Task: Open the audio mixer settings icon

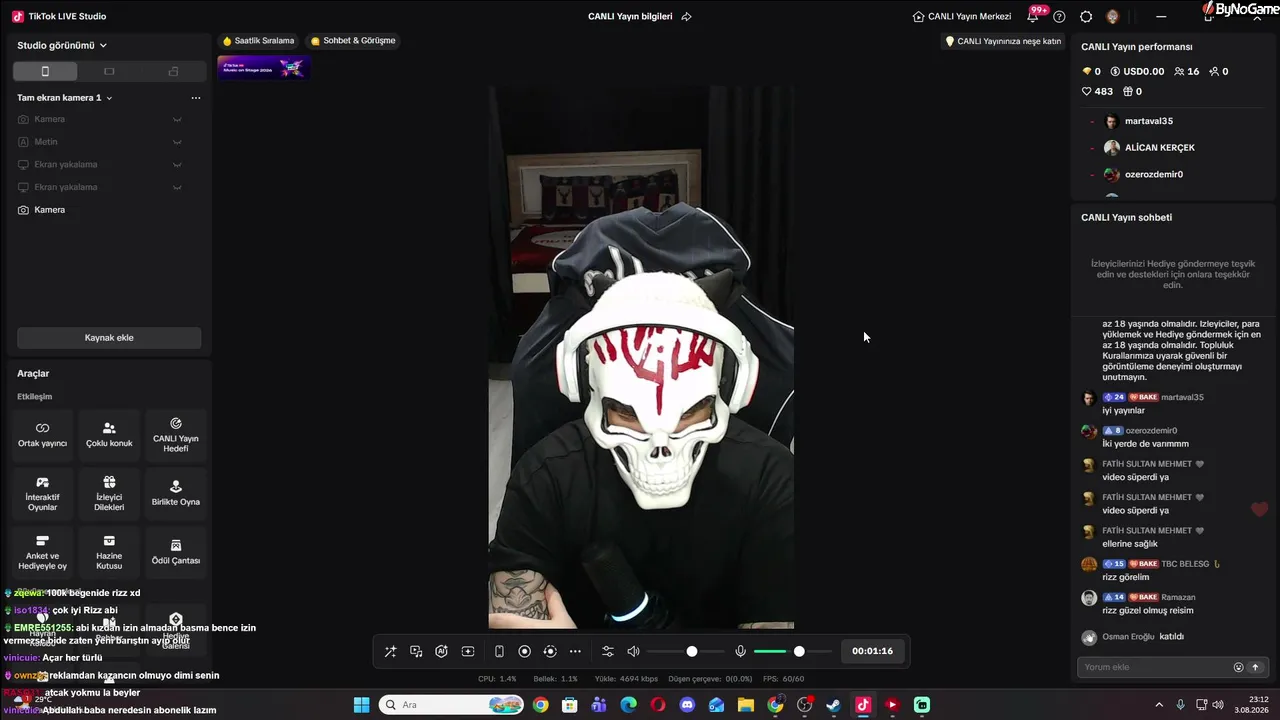Action: (607, 651)
